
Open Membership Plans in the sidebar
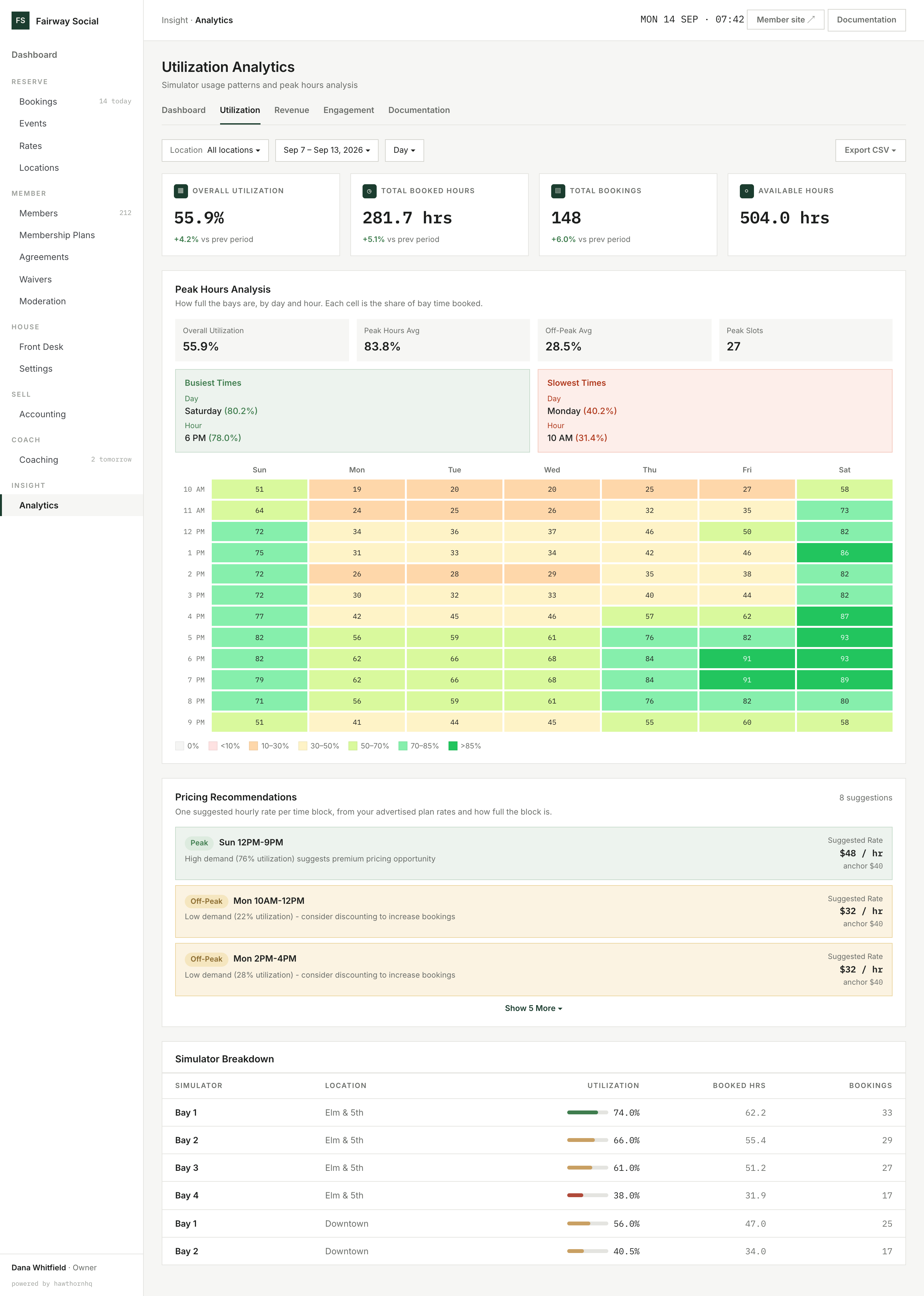click(x=72, y=235)
